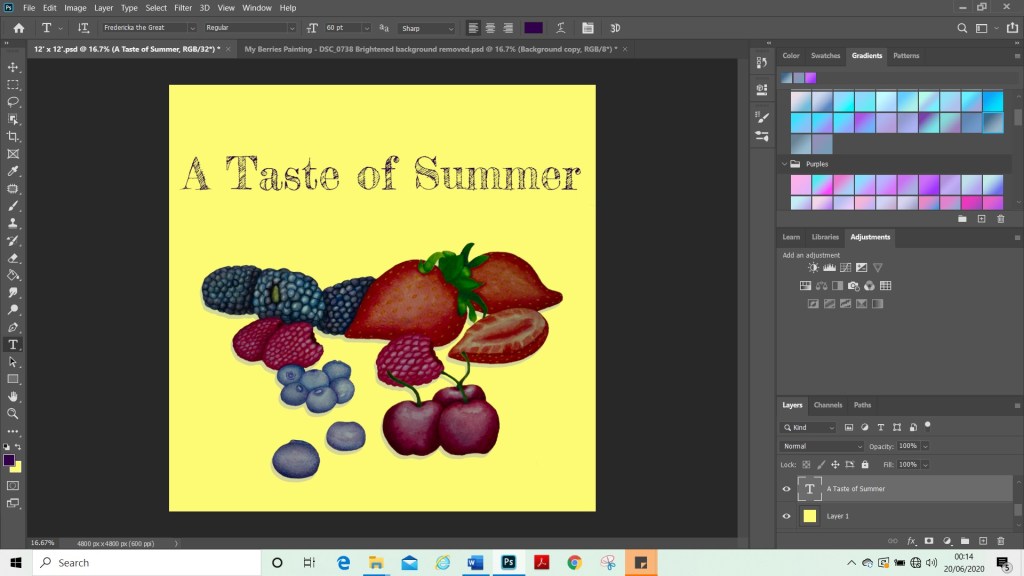Open the Fredericka the Great font dropdown
1024x576 pixels.
point(149,28)
